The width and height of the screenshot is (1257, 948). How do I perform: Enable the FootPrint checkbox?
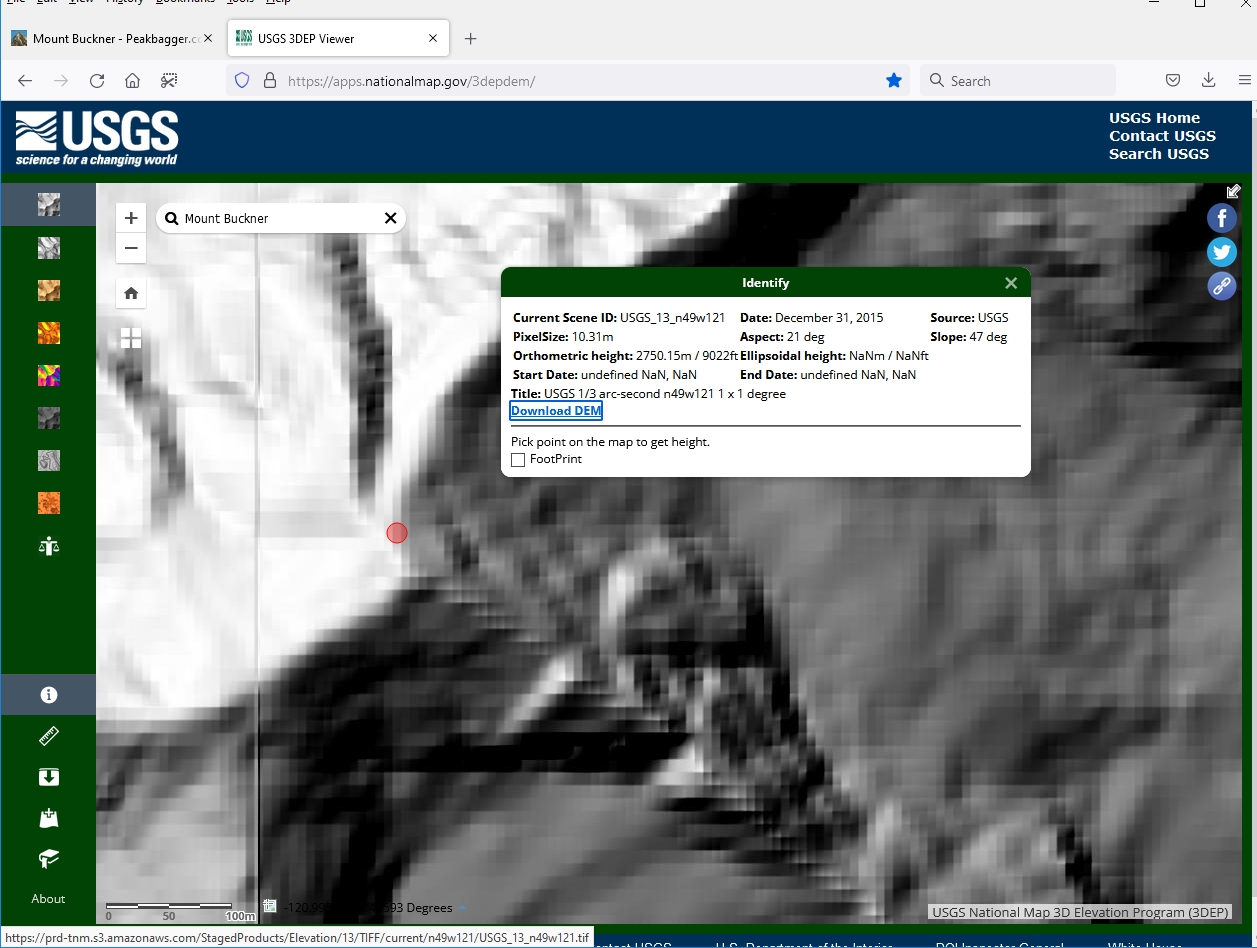click(518, 460)
